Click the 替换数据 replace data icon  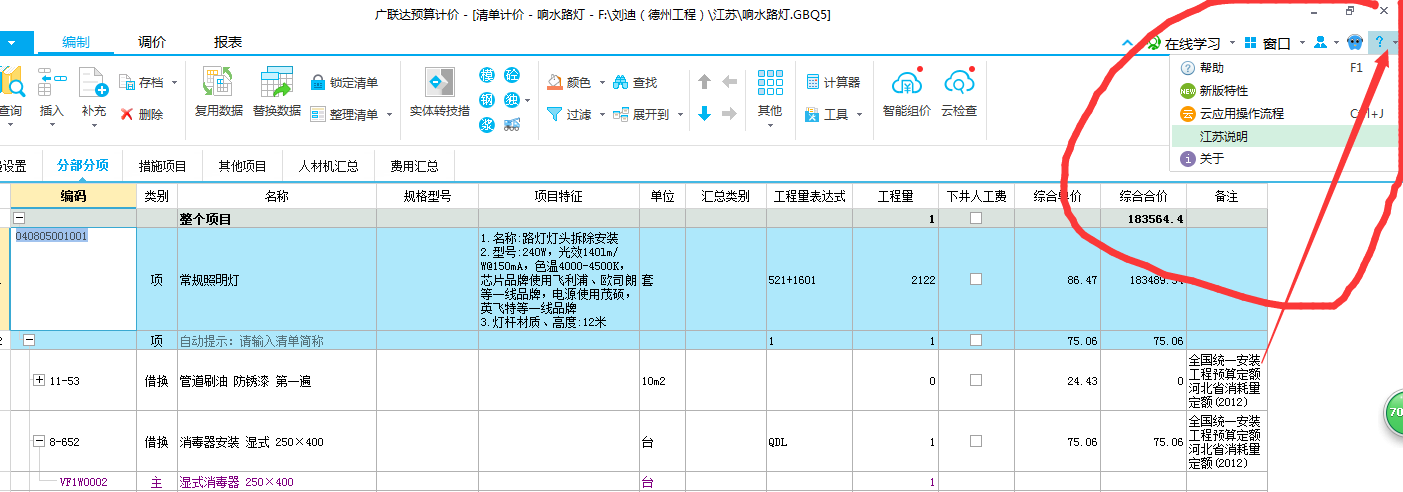pos(276,81)
